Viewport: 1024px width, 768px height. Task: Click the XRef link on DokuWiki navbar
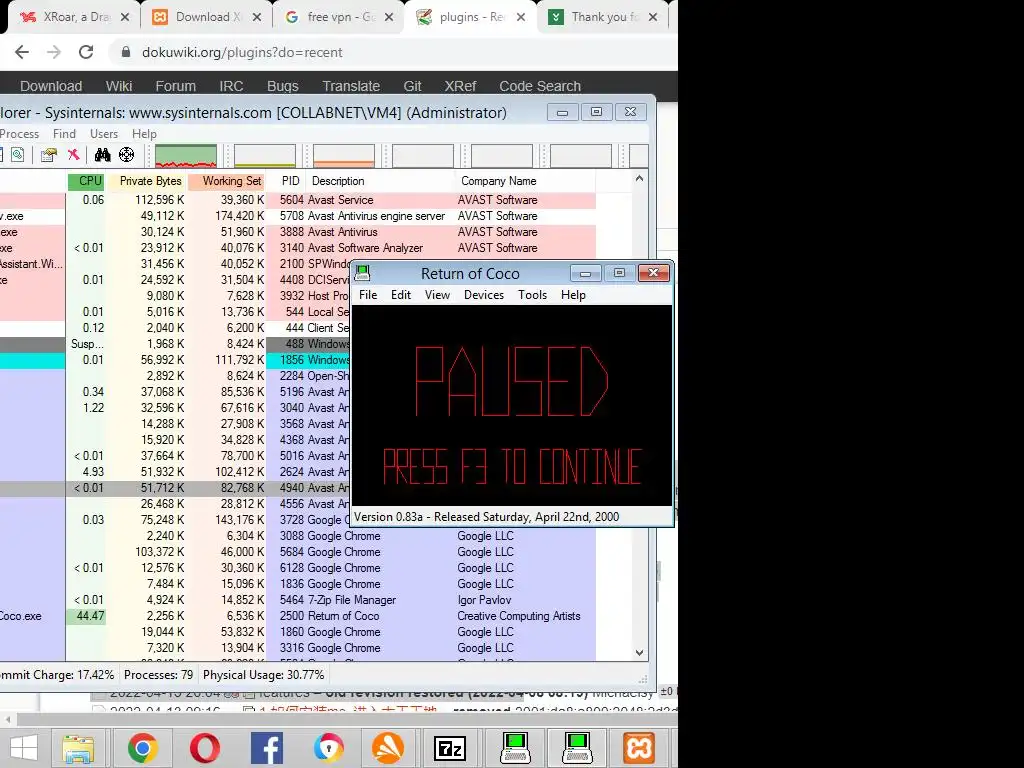pos(460,86)
